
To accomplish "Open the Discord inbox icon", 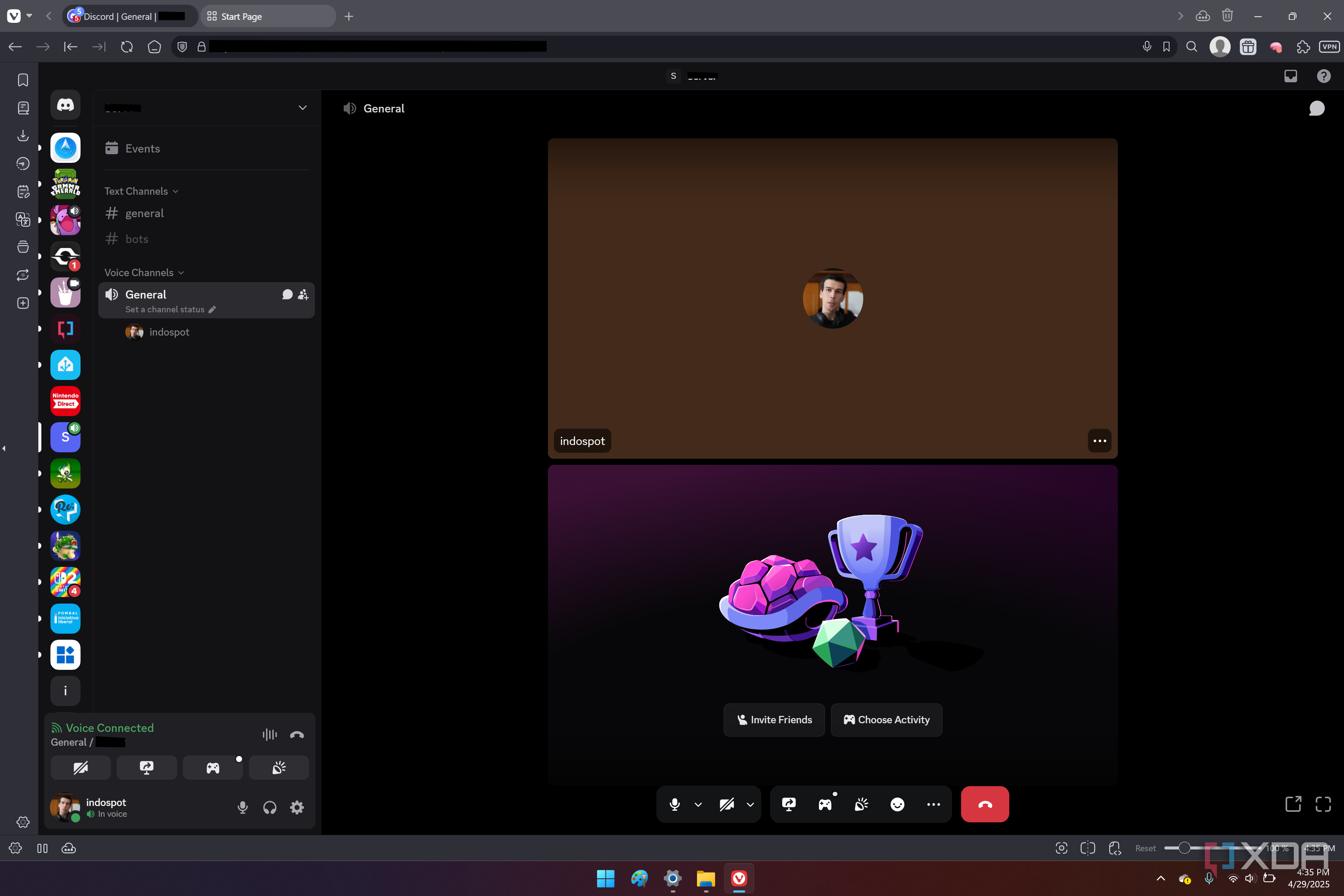I will [1290, 76].
